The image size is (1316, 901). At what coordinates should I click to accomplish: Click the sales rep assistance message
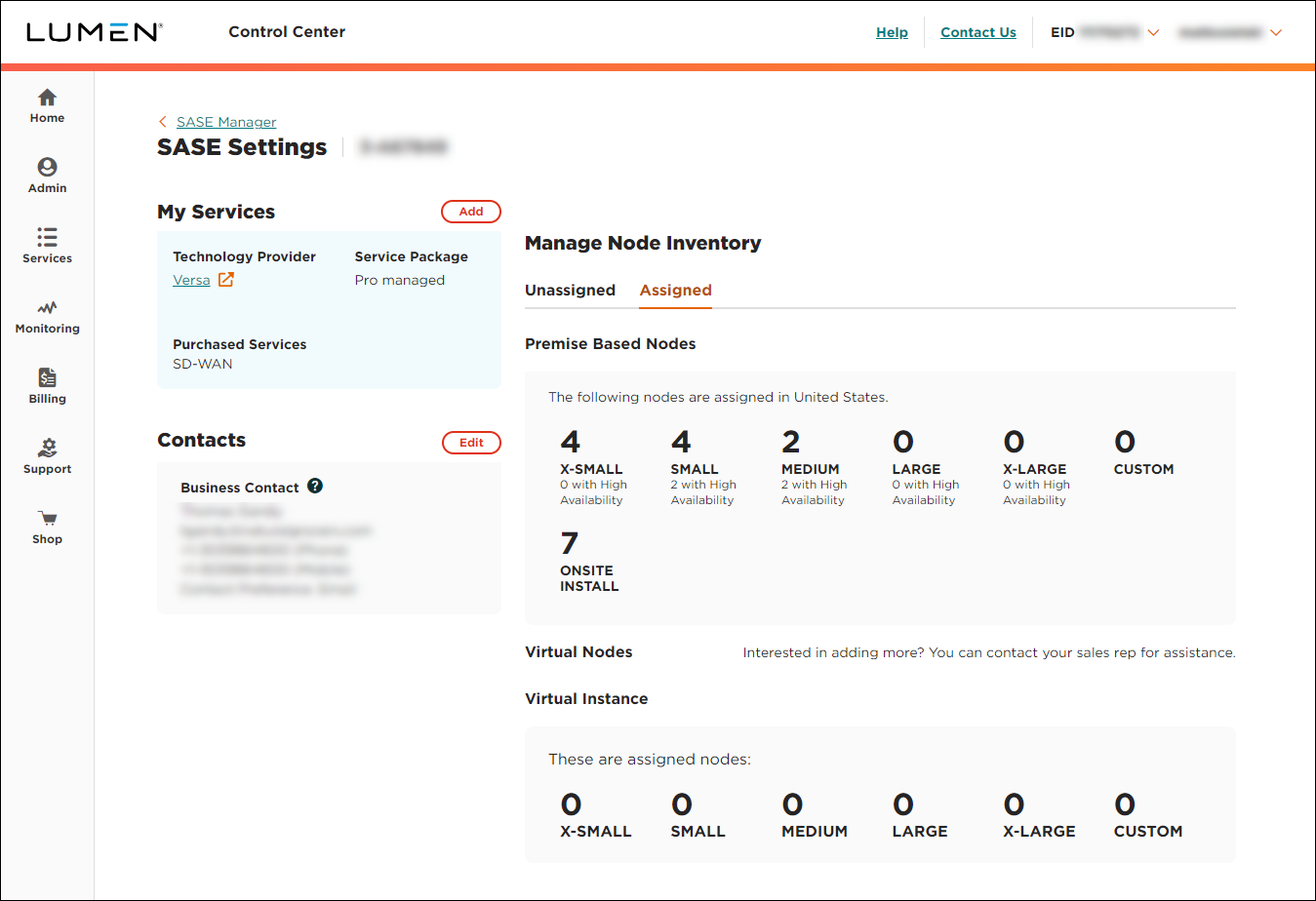tap(989, 652)
